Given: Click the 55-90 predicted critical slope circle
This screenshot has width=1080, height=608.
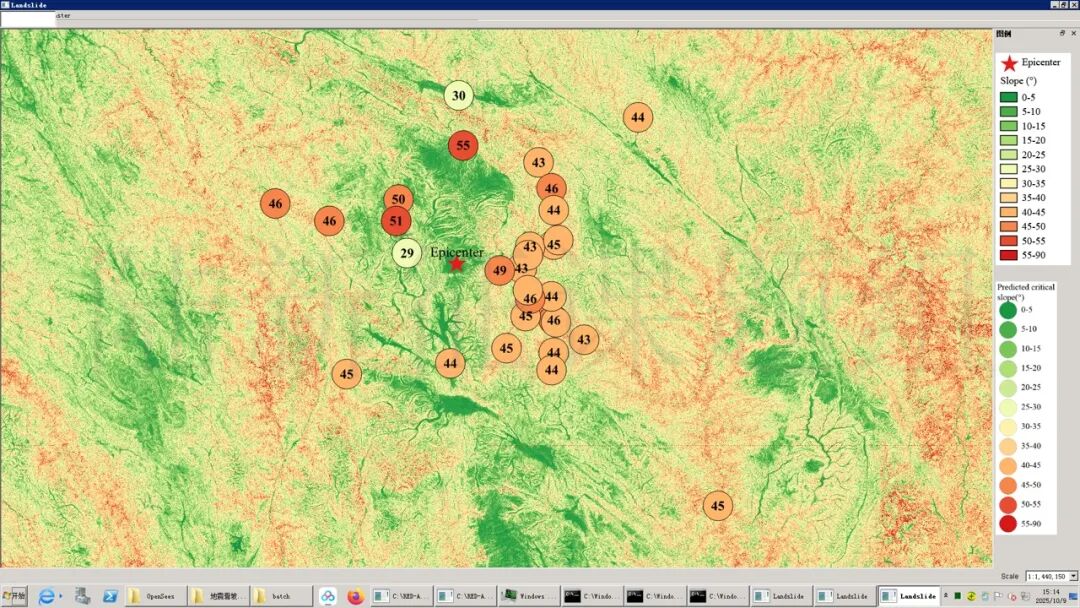Looking at the screenshot, I should (1007, 523).
